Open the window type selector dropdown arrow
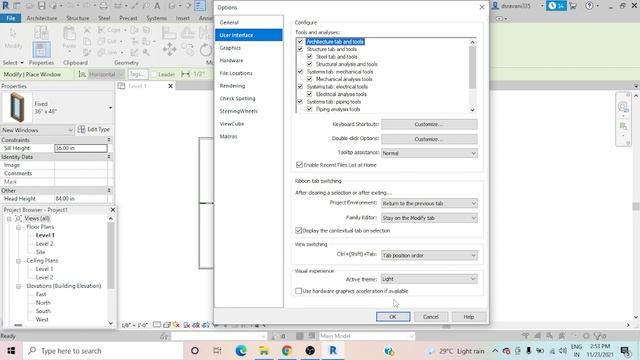640x360 pixels. (x=110, y=108)
